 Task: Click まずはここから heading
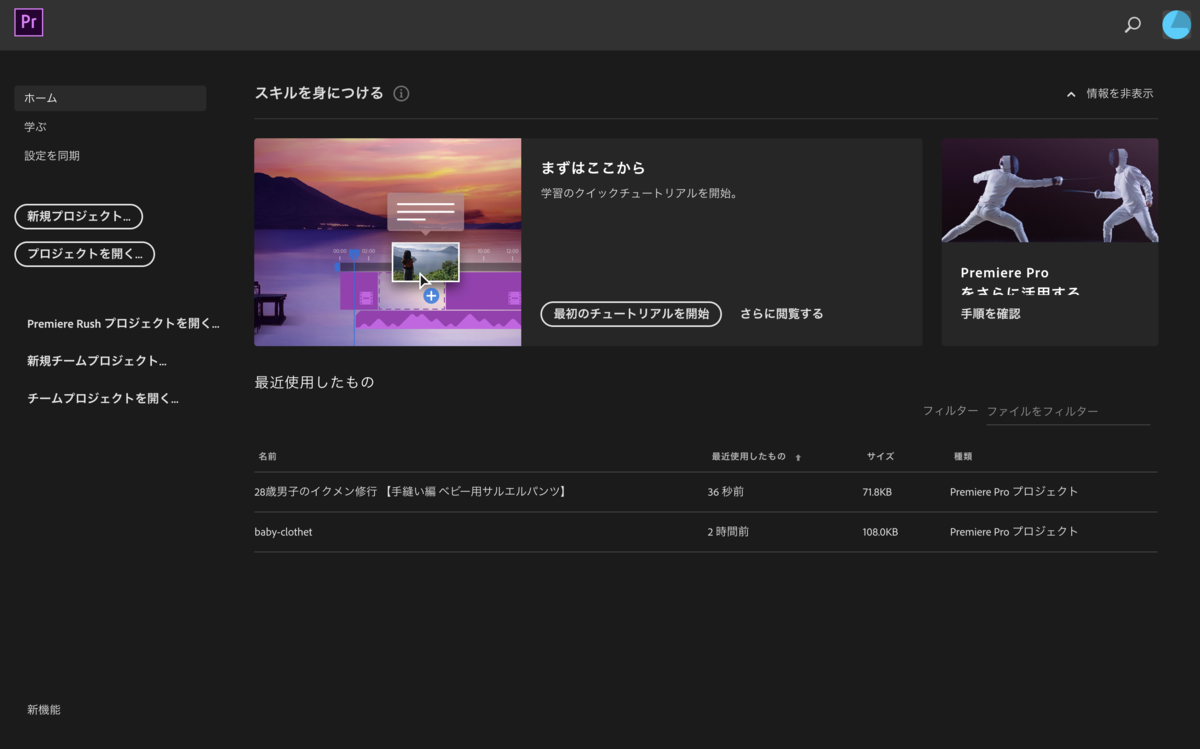593,168
